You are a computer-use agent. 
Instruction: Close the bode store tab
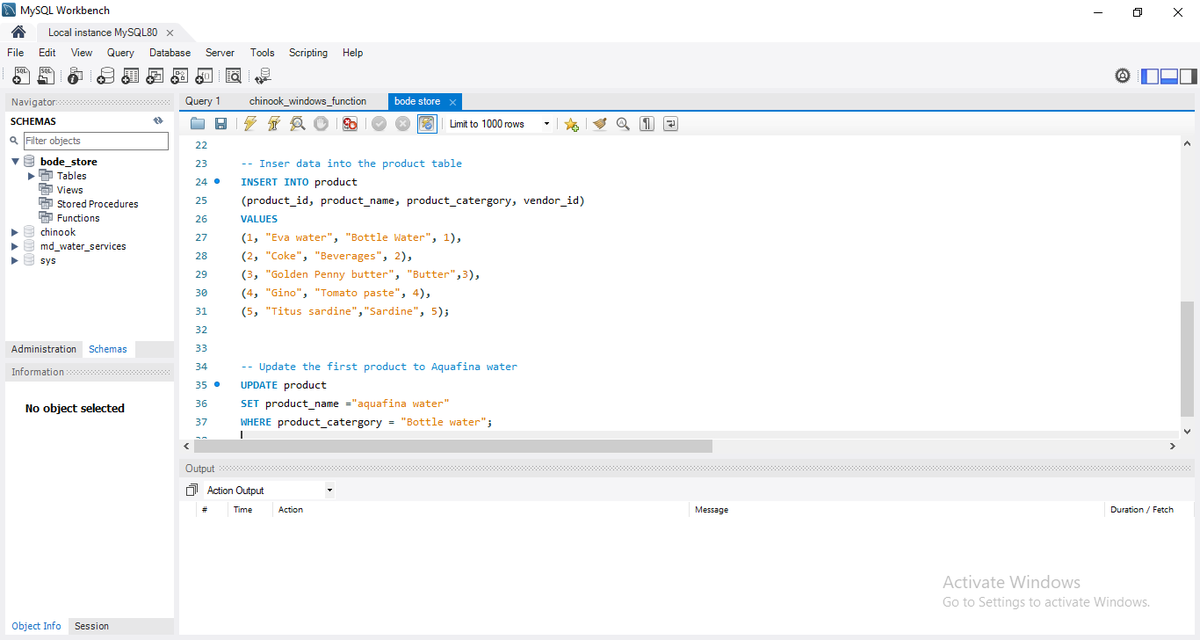(452, 102)
